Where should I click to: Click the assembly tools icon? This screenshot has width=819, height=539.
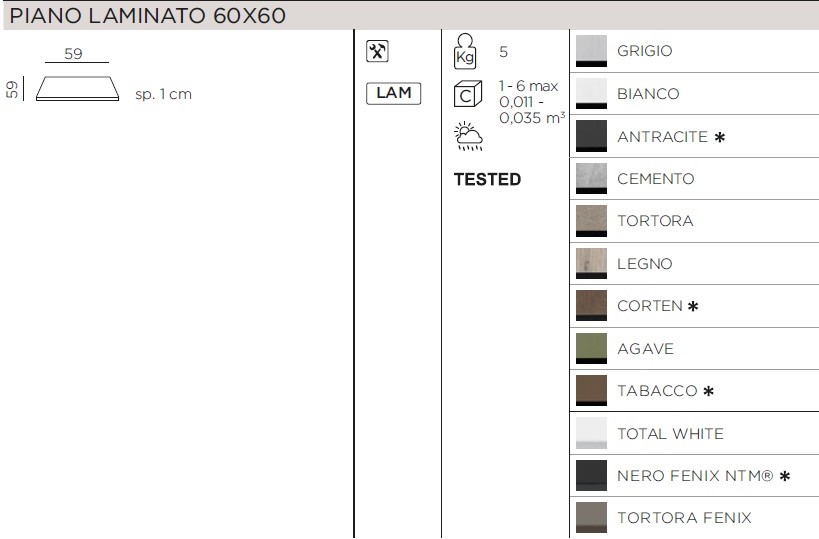(378, 53)
